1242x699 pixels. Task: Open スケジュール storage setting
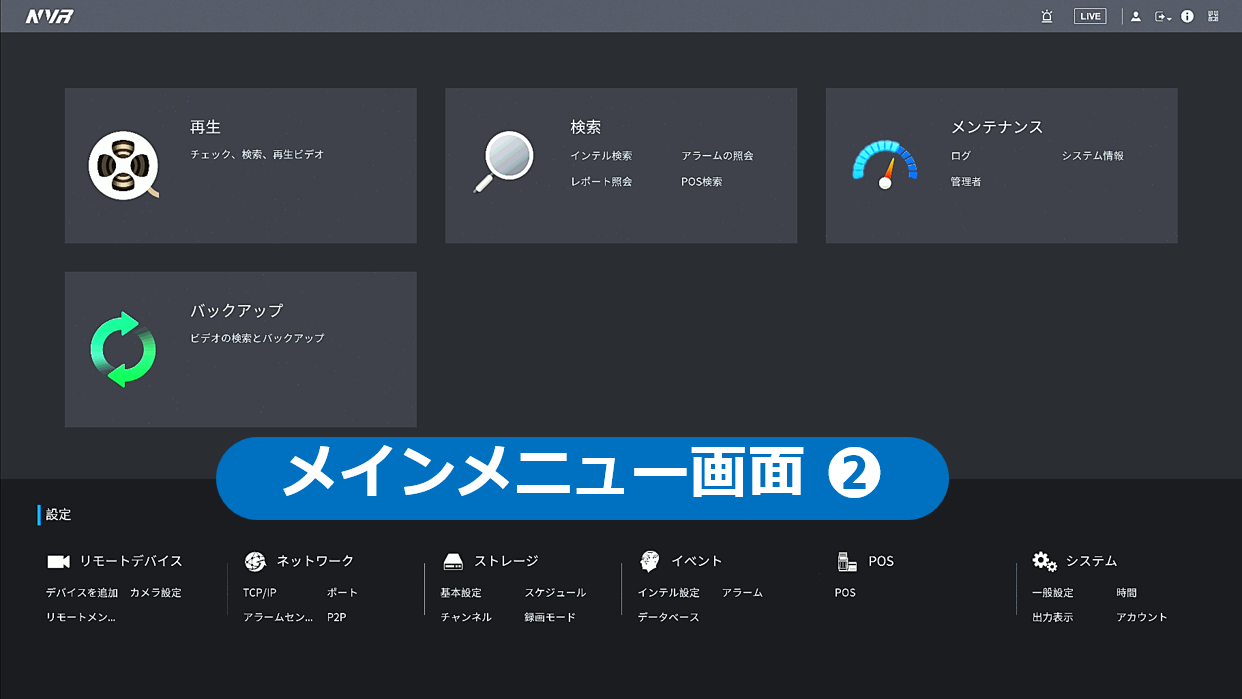click(555, 593)
